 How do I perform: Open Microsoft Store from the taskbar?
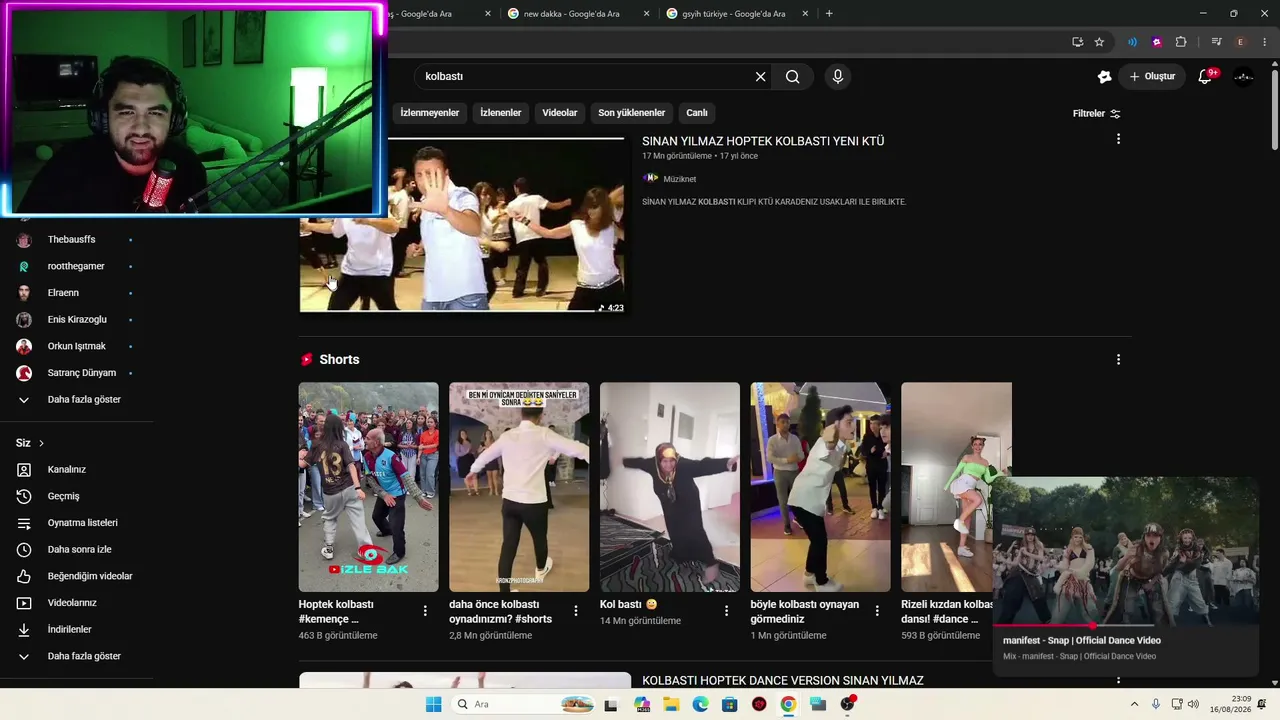(729, 704)
